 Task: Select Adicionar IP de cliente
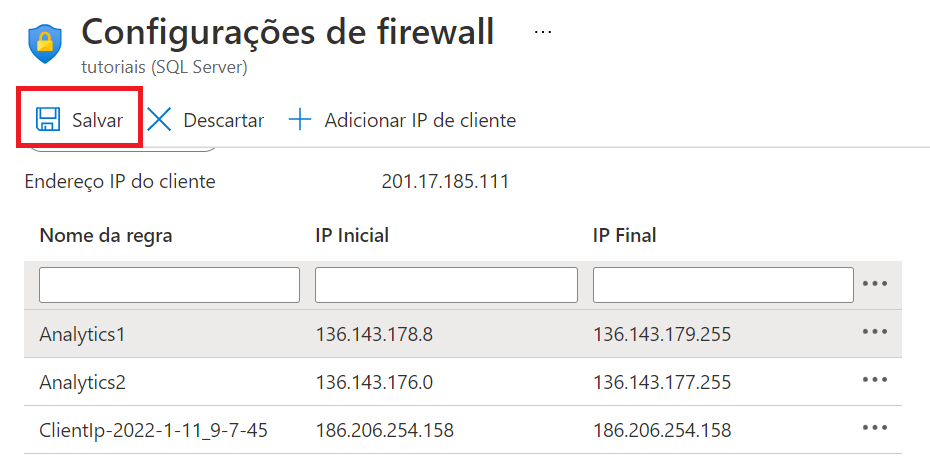coord(402,120)
